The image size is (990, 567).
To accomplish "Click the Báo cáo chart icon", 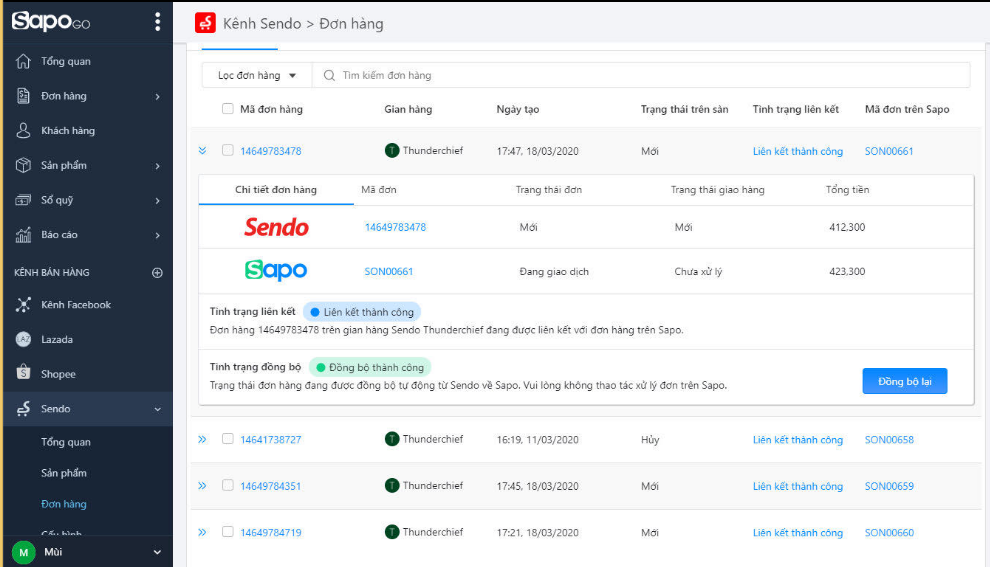I will (24, 235).
